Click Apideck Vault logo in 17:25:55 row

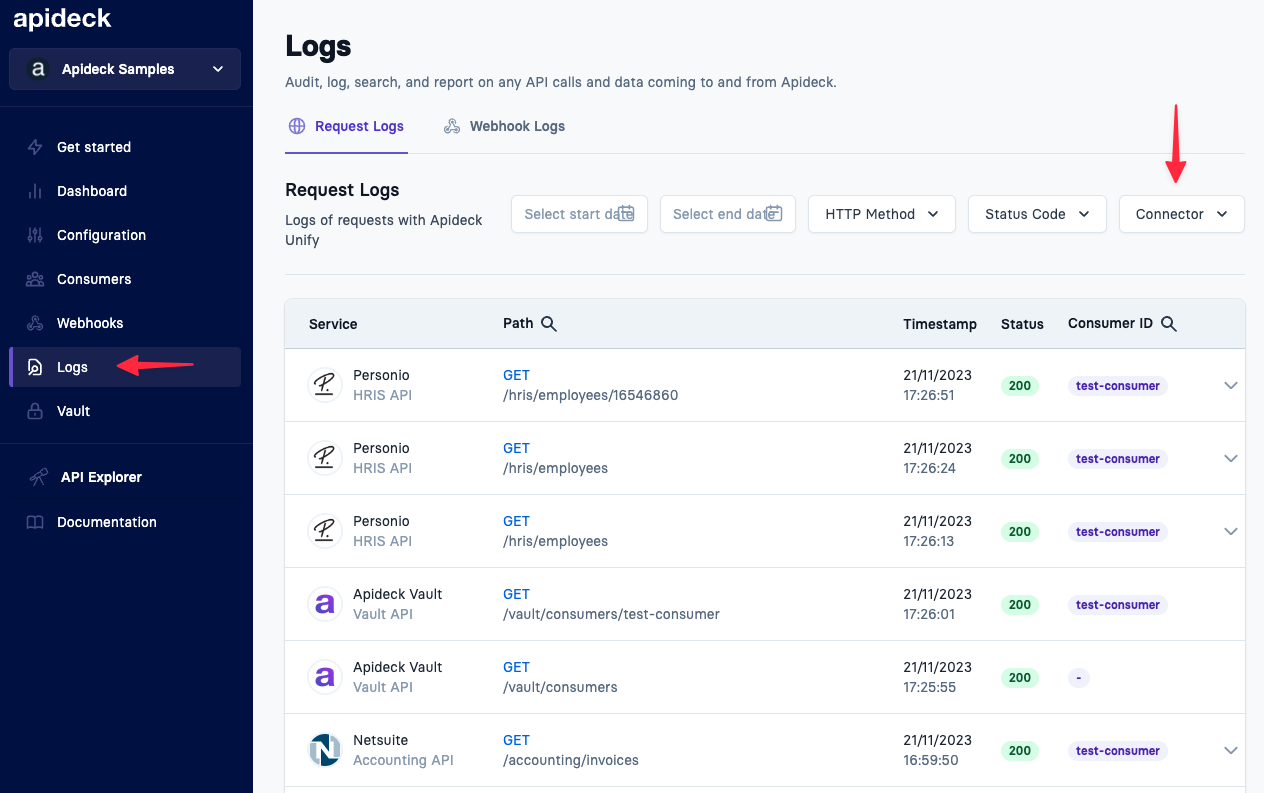click(324, 677)
